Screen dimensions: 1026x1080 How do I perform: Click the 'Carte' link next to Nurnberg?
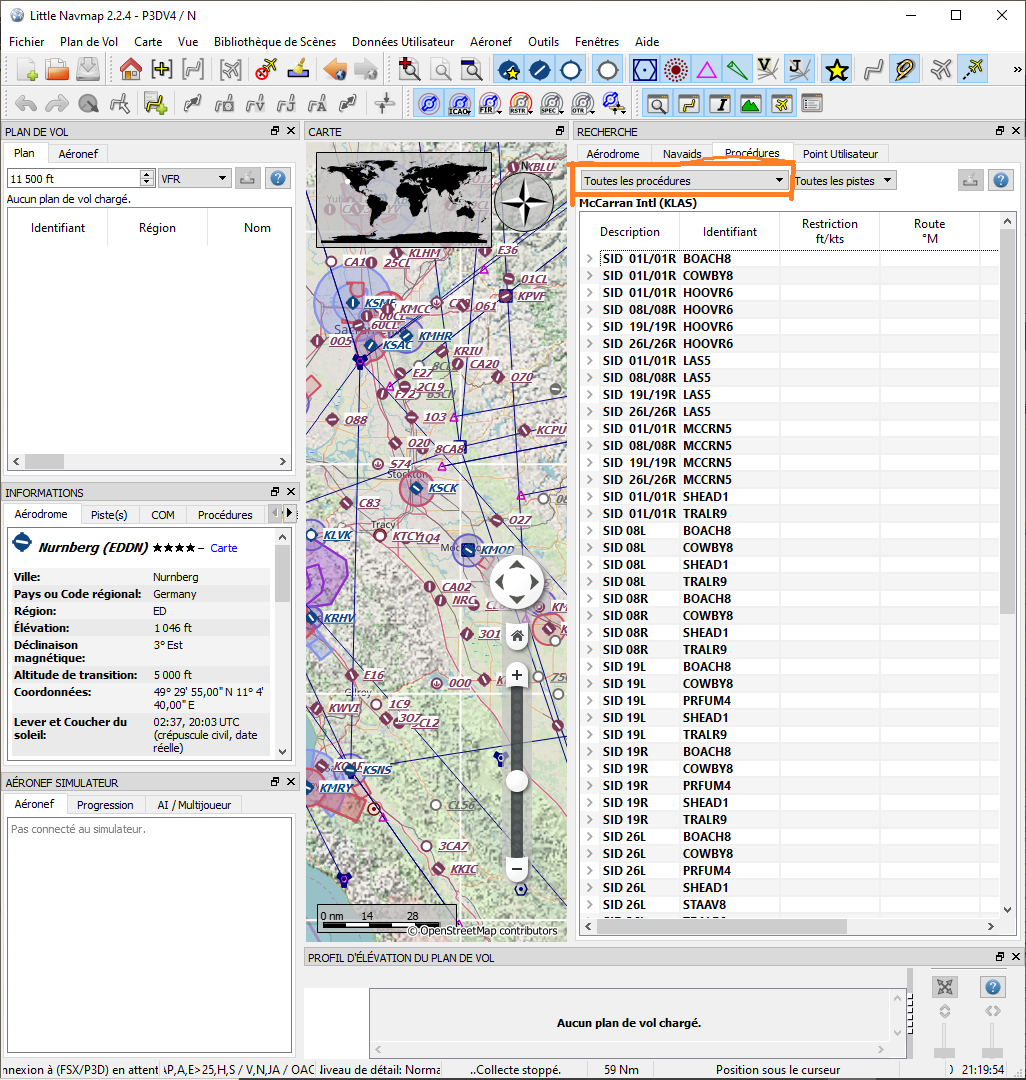coord(224,548)
